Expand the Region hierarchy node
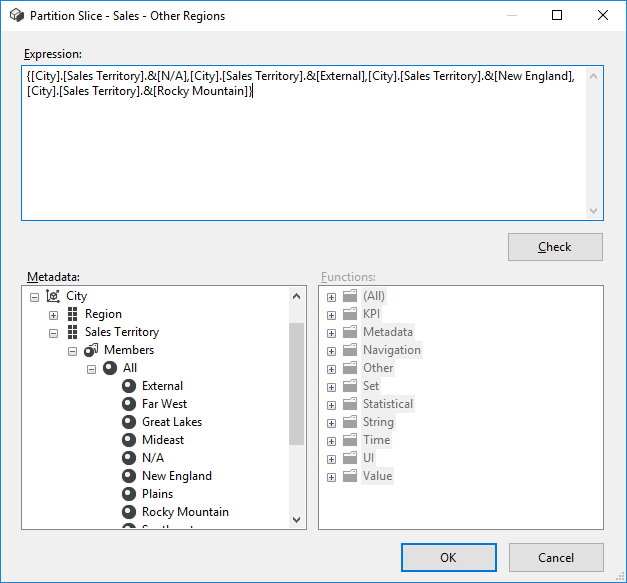 [x=54, y=315]
